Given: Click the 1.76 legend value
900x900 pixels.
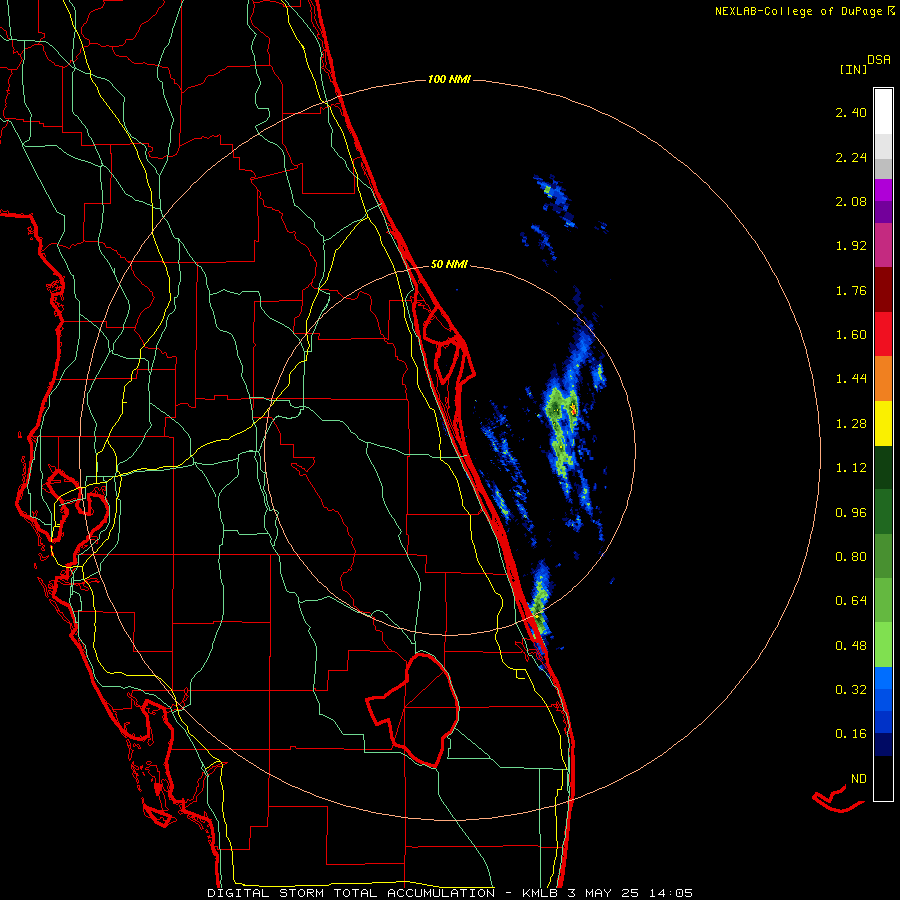Looking at the screenshot, I should coord(851,290).
